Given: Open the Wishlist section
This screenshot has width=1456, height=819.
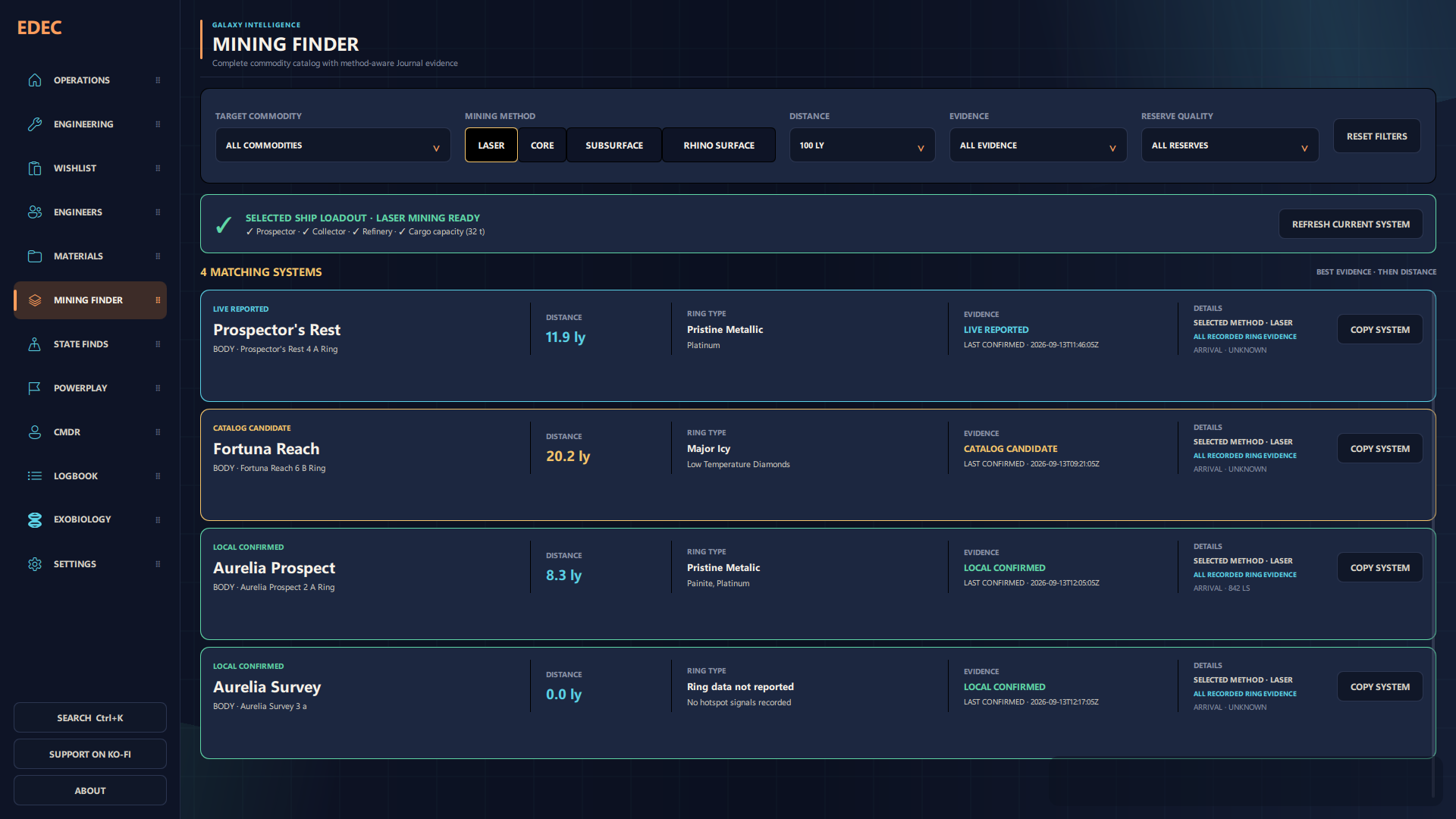Looking at the screenshot, I should pyautogui.click(x=90, y=168).
